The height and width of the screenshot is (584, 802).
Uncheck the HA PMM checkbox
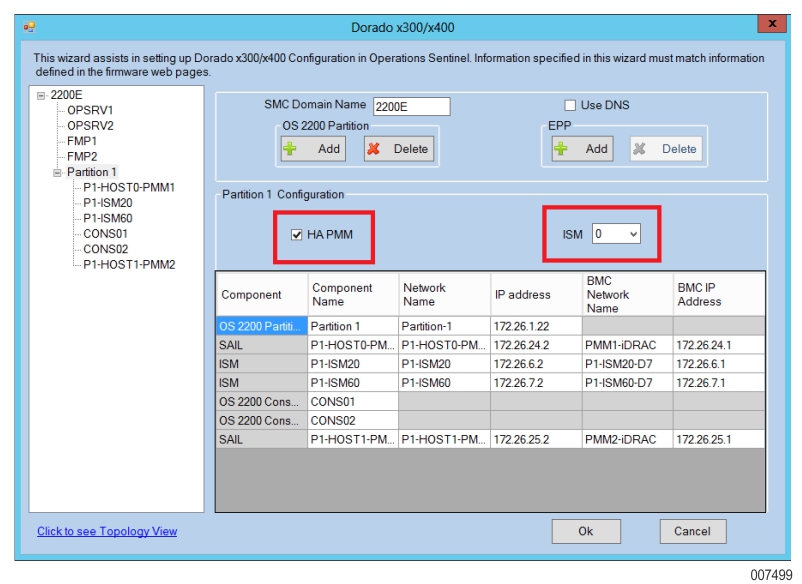pyautogui.click(x=297, y=235)
